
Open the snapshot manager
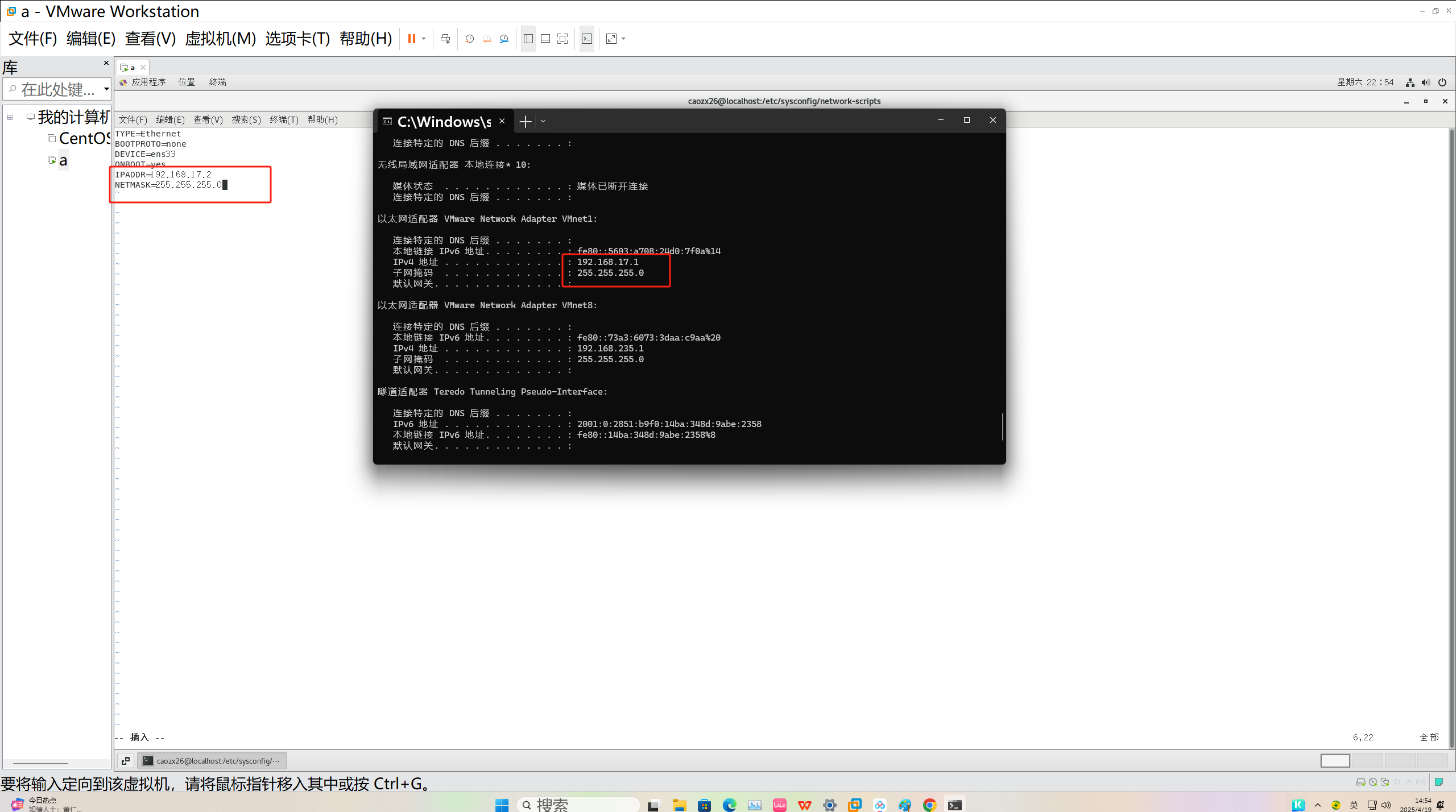coord(504,39)
